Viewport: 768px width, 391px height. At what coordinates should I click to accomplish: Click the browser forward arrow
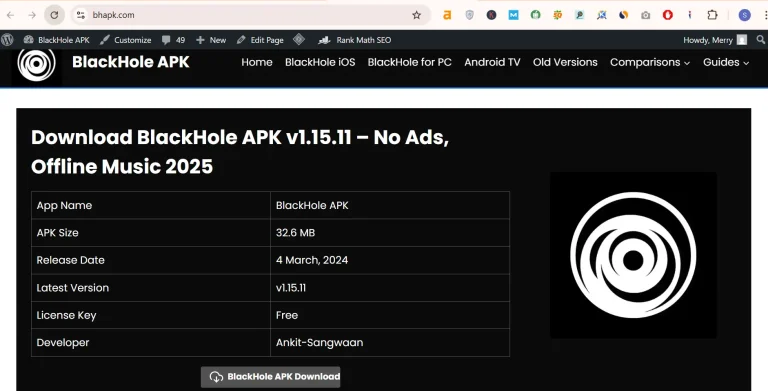32,15
